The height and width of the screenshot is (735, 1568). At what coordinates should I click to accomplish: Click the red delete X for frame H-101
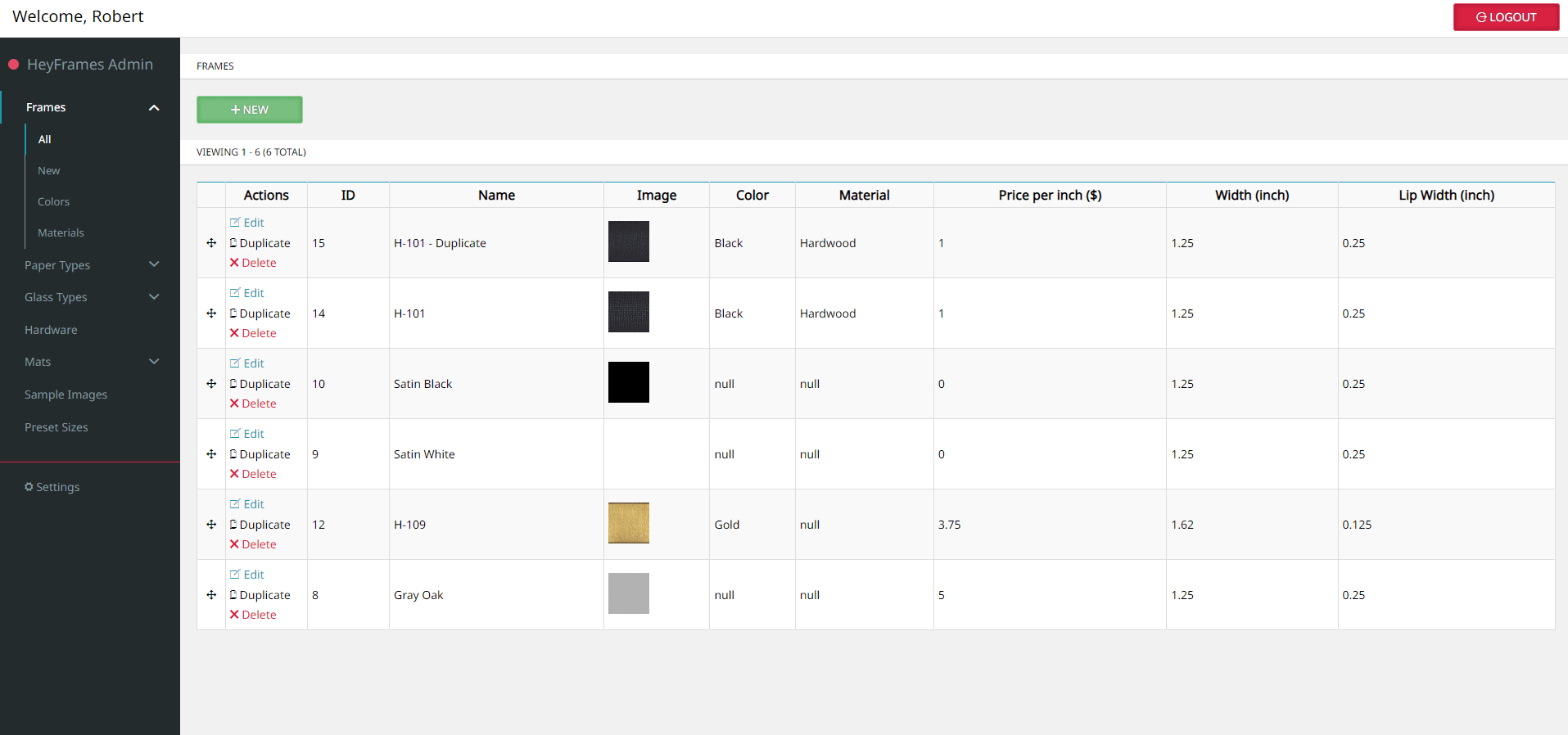coord(234,333)
